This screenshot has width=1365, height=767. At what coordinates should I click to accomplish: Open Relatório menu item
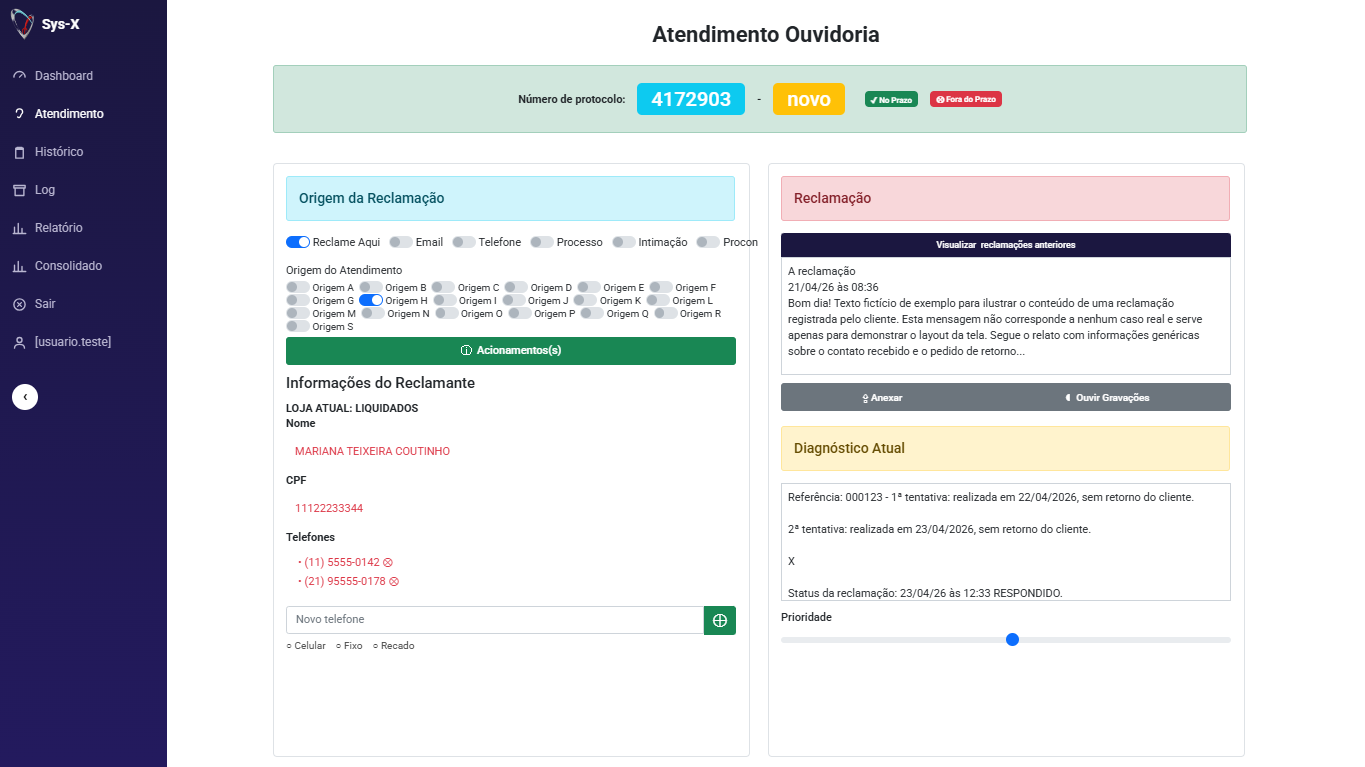point(59,228)
